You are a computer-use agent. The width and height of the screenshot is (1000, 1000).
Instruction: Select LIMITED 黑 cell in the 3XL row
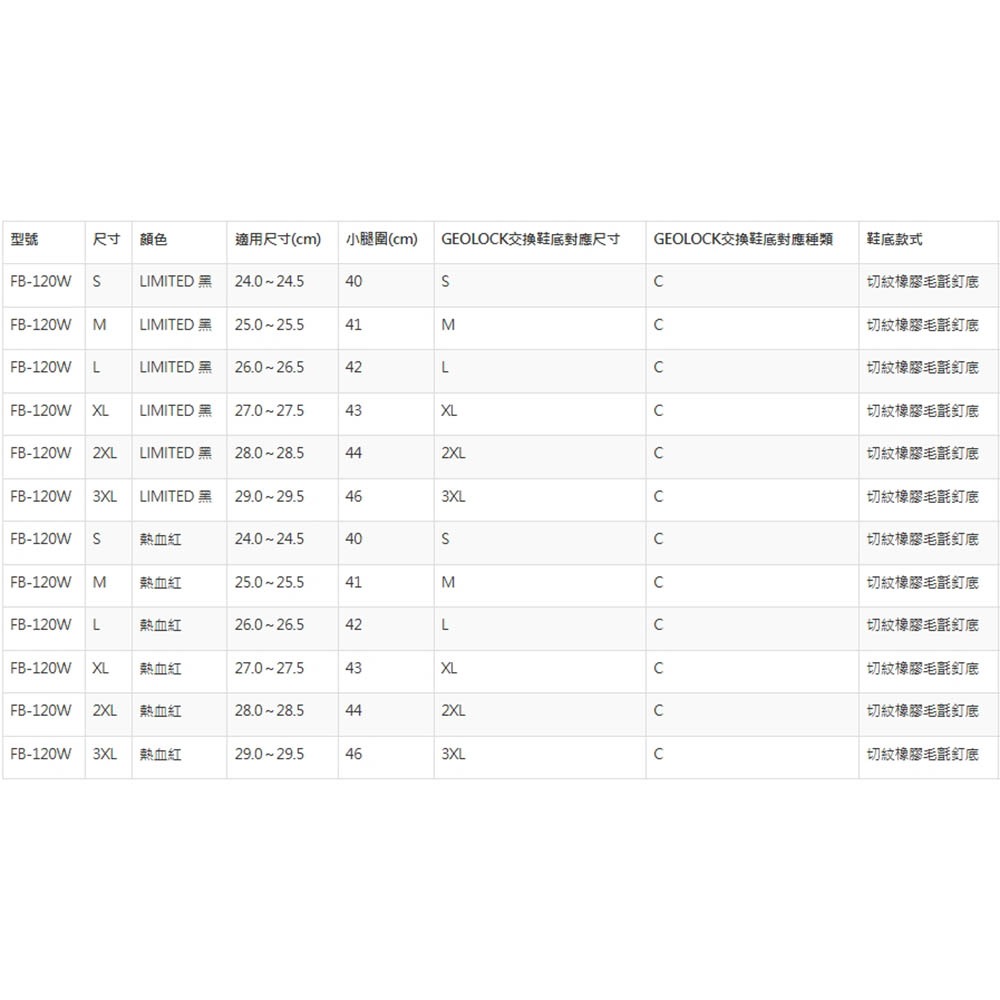pos(176,497)
